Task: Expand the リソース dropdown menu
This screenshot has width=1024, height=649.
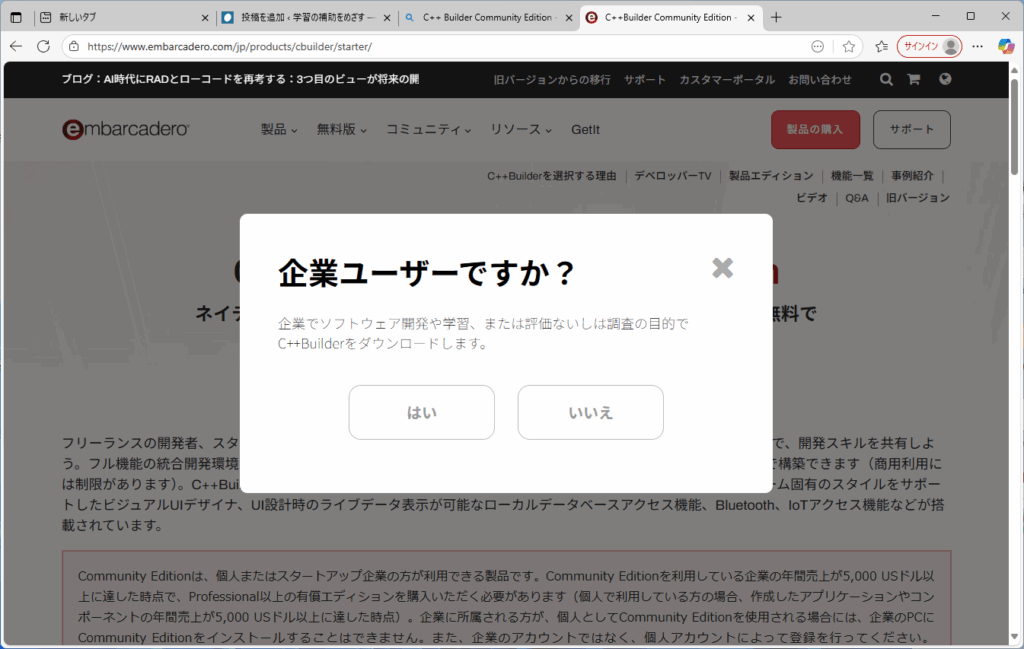Action: (520, 129)
